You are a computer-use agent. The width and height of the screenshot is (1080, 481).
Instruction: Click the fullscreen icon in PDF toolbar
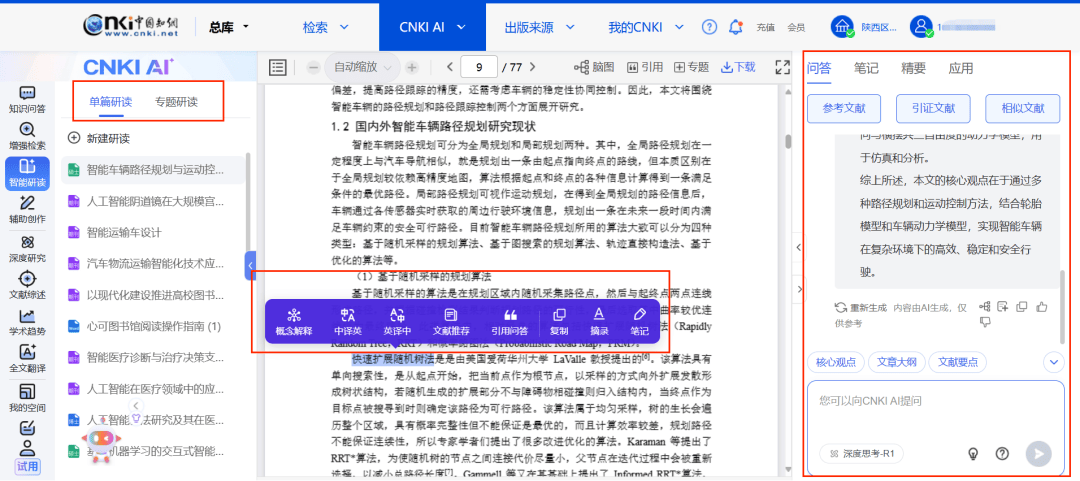(783, 67)
